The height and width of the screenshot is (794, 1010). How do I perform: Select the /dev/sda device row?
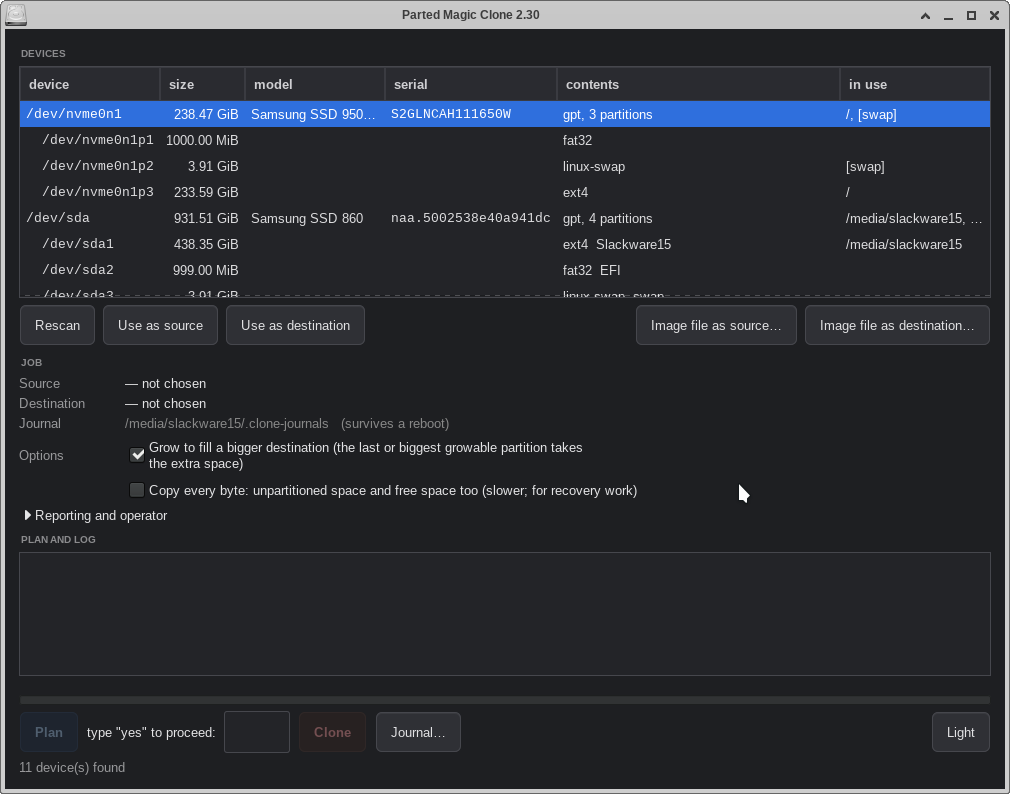click(x=505, y=218)
